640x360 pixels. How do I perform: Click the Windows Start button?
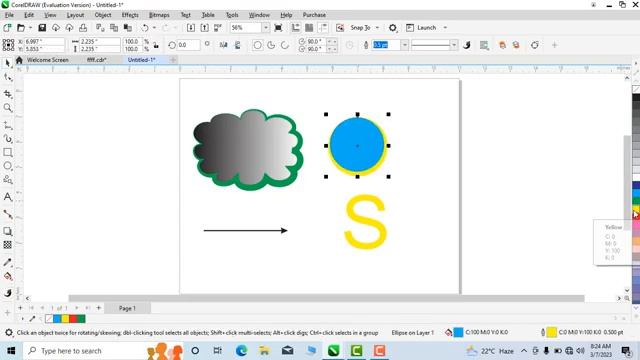(11, 351)
